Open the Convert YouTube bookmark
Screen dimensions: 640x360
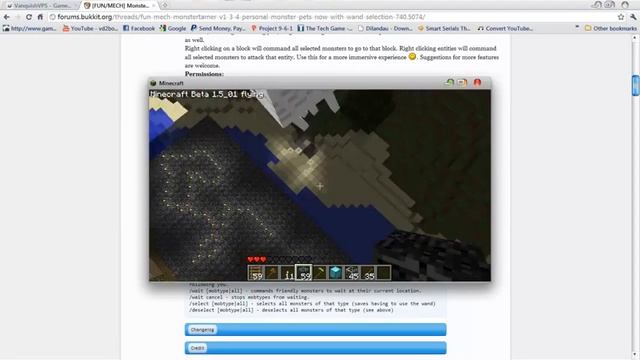(x=505, y=29)
